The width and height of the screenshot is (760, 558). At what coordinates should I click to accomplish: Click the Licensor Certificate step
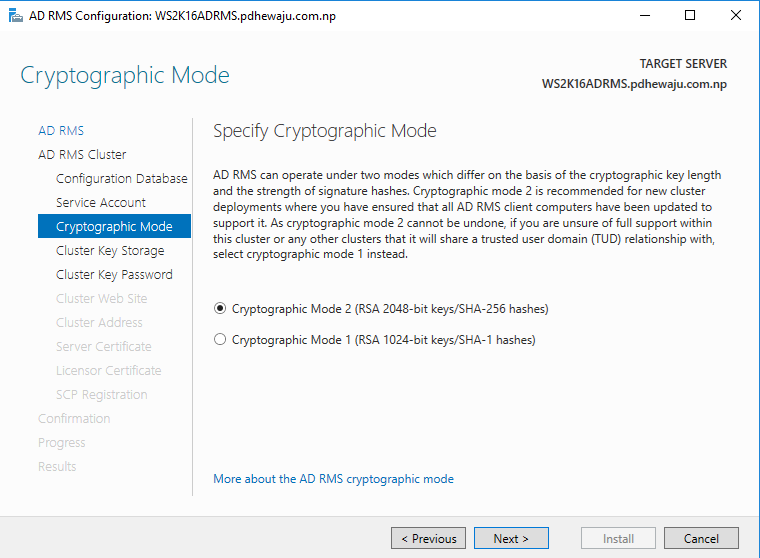(x=109, y=370)
